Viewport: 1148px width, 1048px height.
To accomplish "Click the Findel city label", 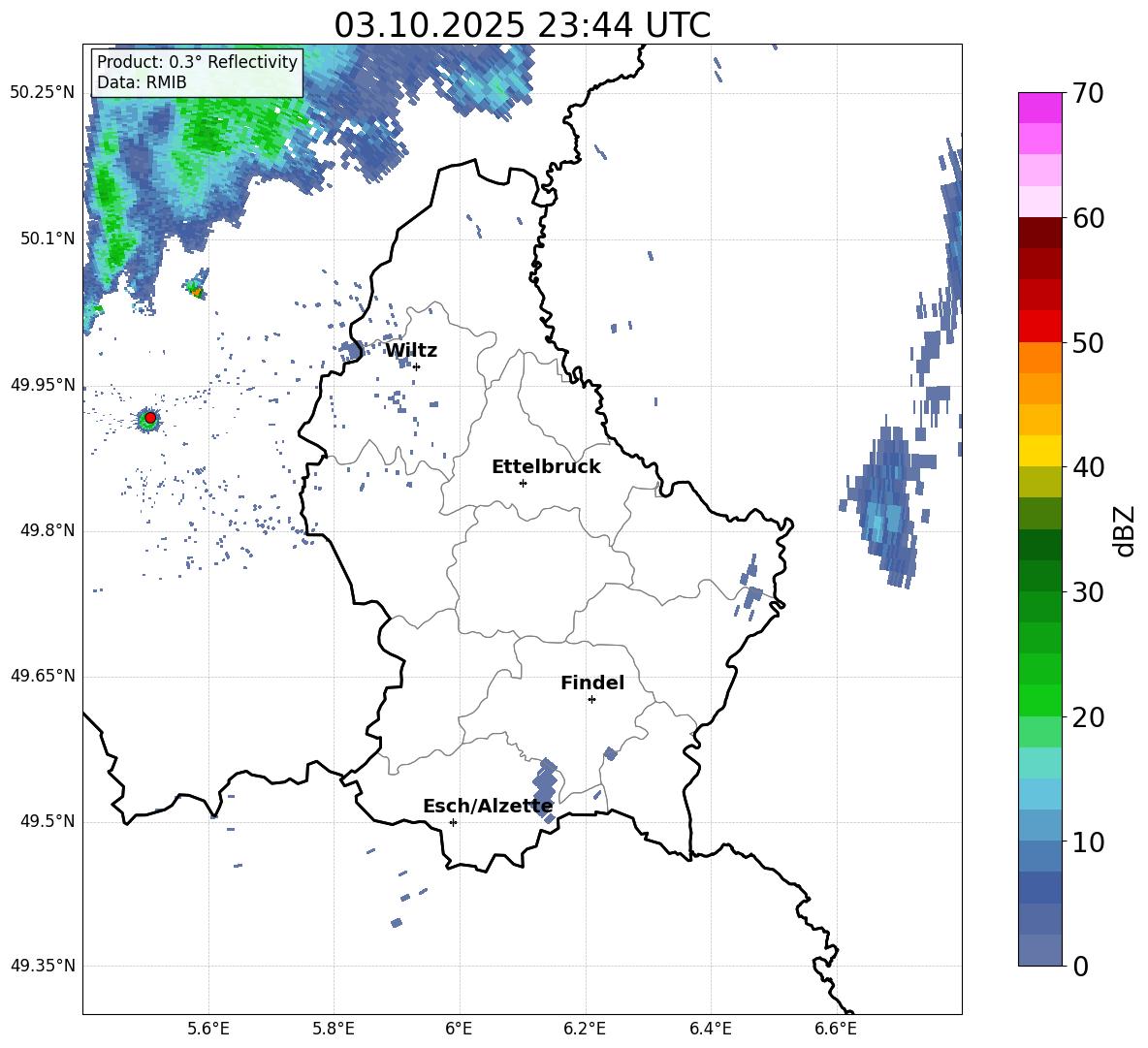I will [592, 683].
